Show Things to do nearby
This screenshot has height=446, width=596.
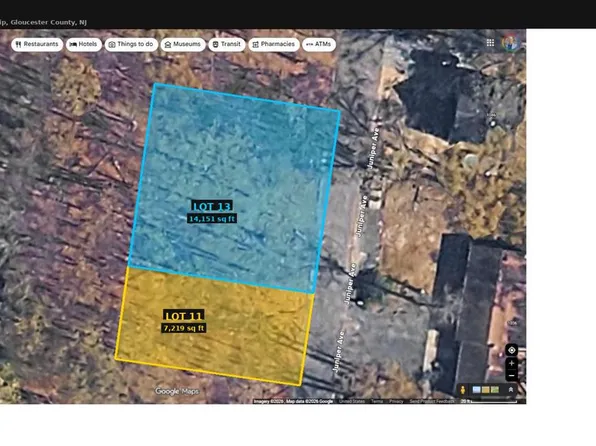tap(131, 44)
